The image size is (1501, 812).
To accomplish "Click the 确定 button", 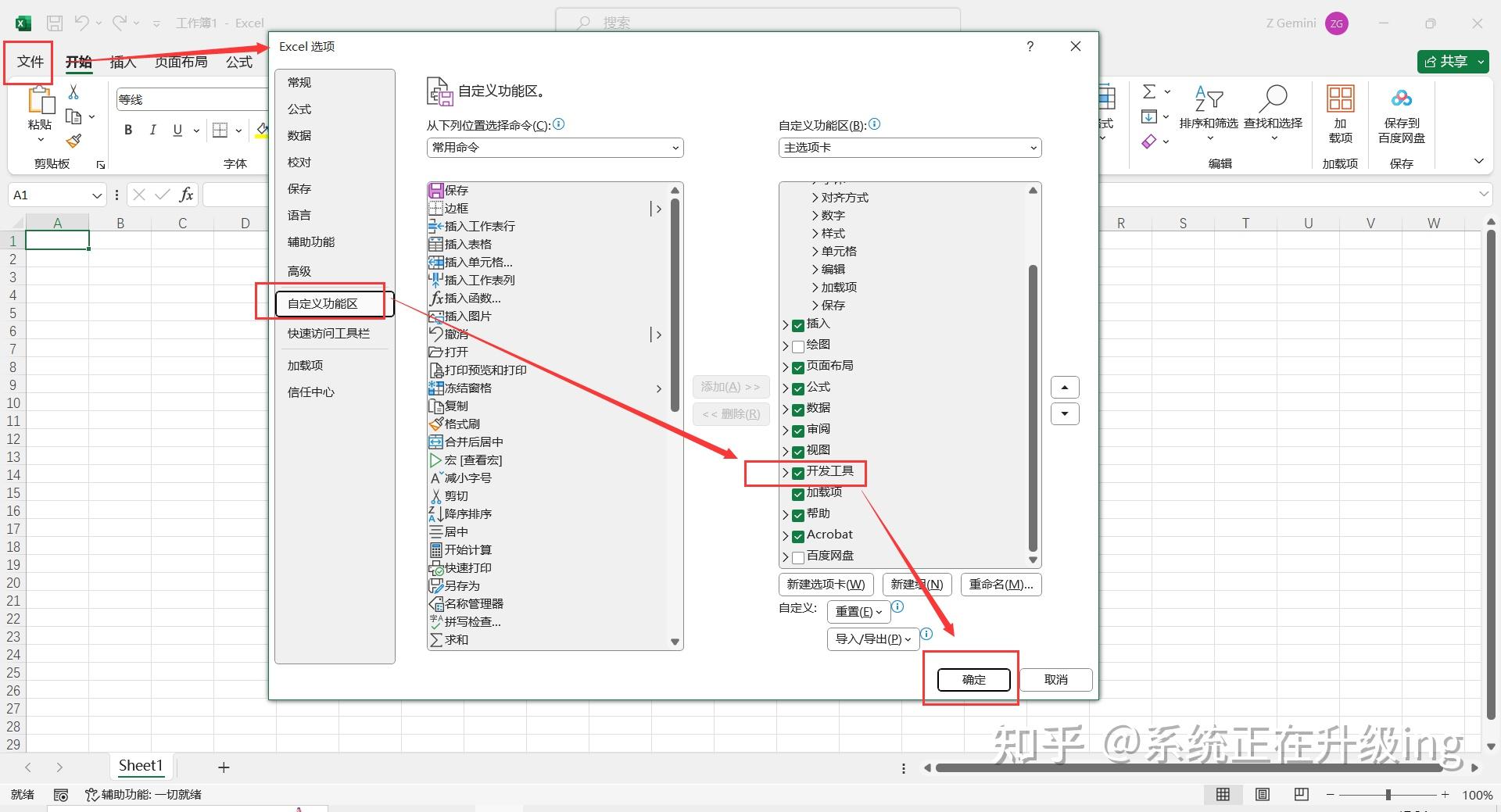I will tap(974, 680).
